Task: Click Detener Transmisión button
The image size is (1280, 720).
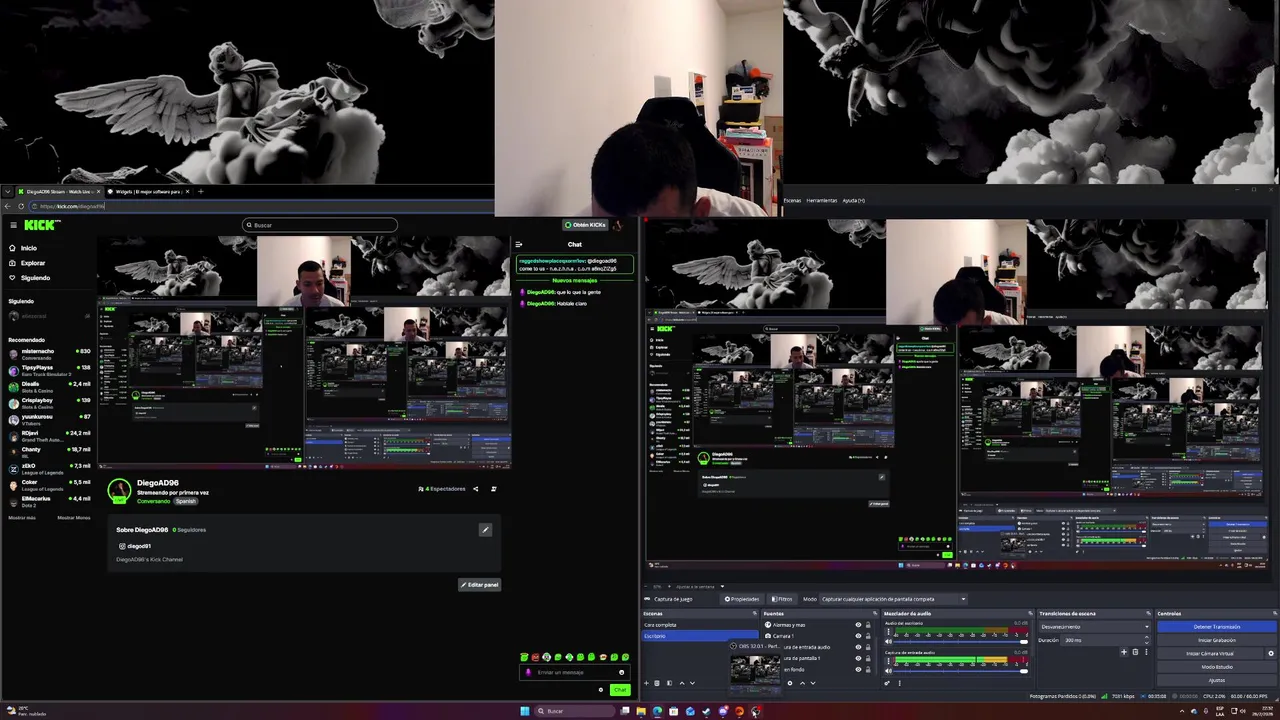Action: (1217, 626)
